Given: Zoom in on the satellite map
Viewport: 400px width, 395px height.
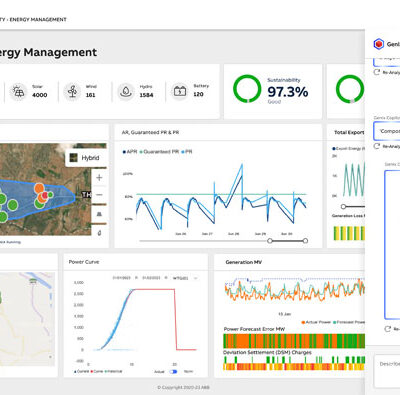Looking at the screenshot, I should [99, 178].
